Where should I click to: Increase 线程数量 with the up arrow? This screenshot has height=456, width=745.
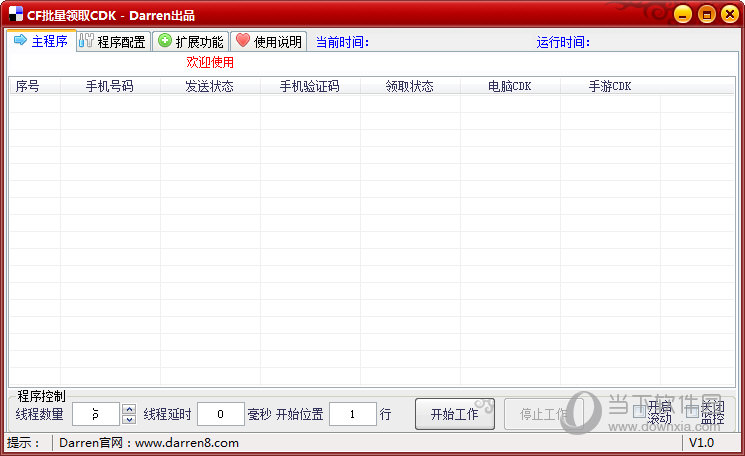pyautogui.click(x=129, y=408)
